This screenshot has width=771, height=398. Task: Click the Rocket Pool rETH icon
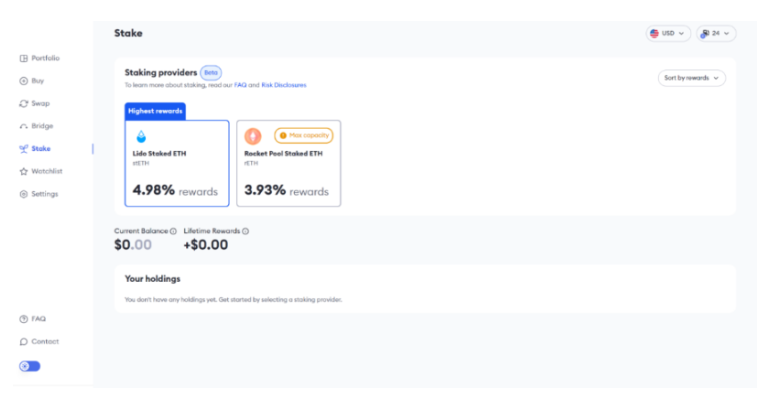coord(253,136)
